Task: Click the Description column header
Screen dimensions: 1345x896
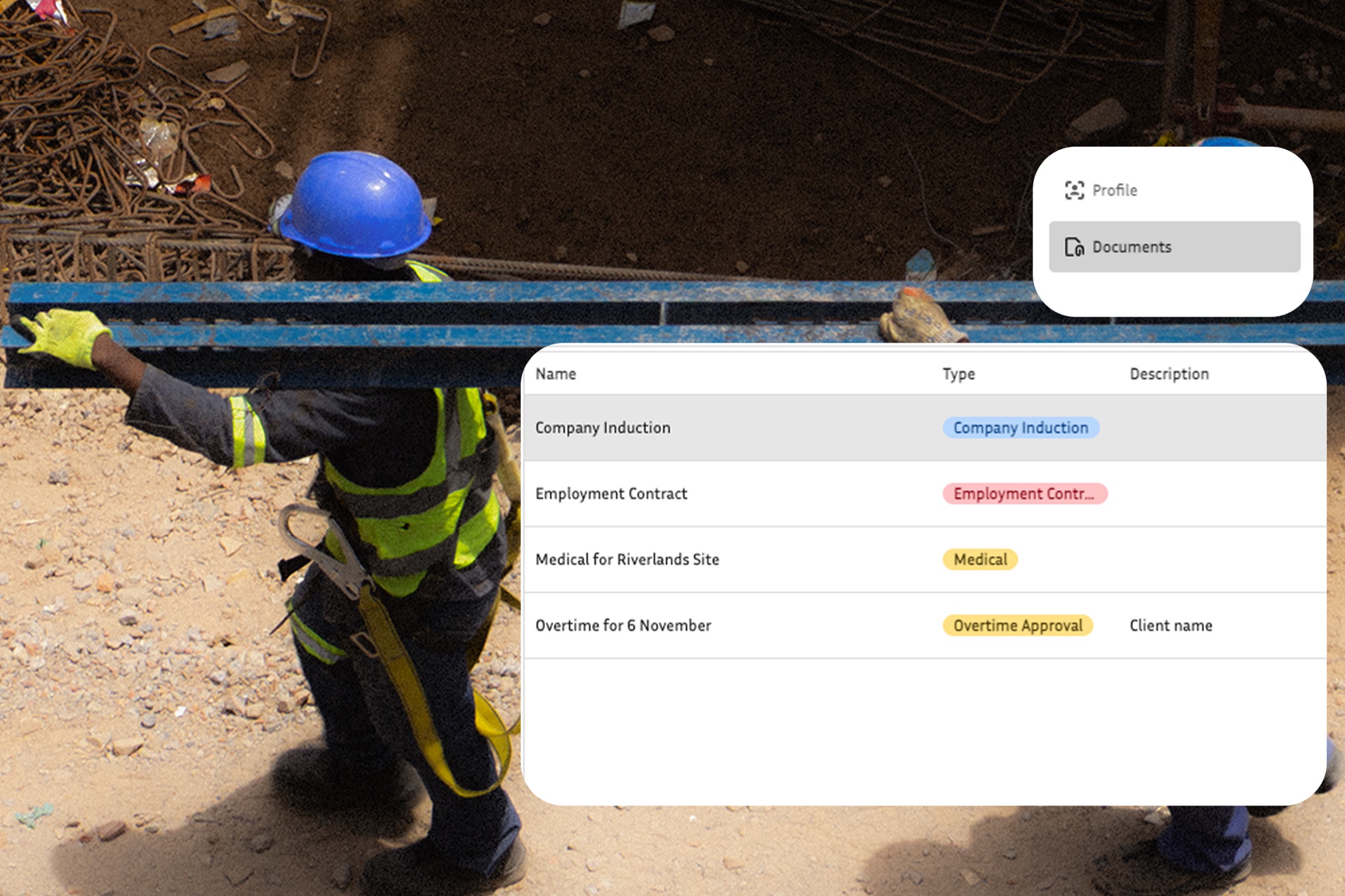Action: point(1169,374)
